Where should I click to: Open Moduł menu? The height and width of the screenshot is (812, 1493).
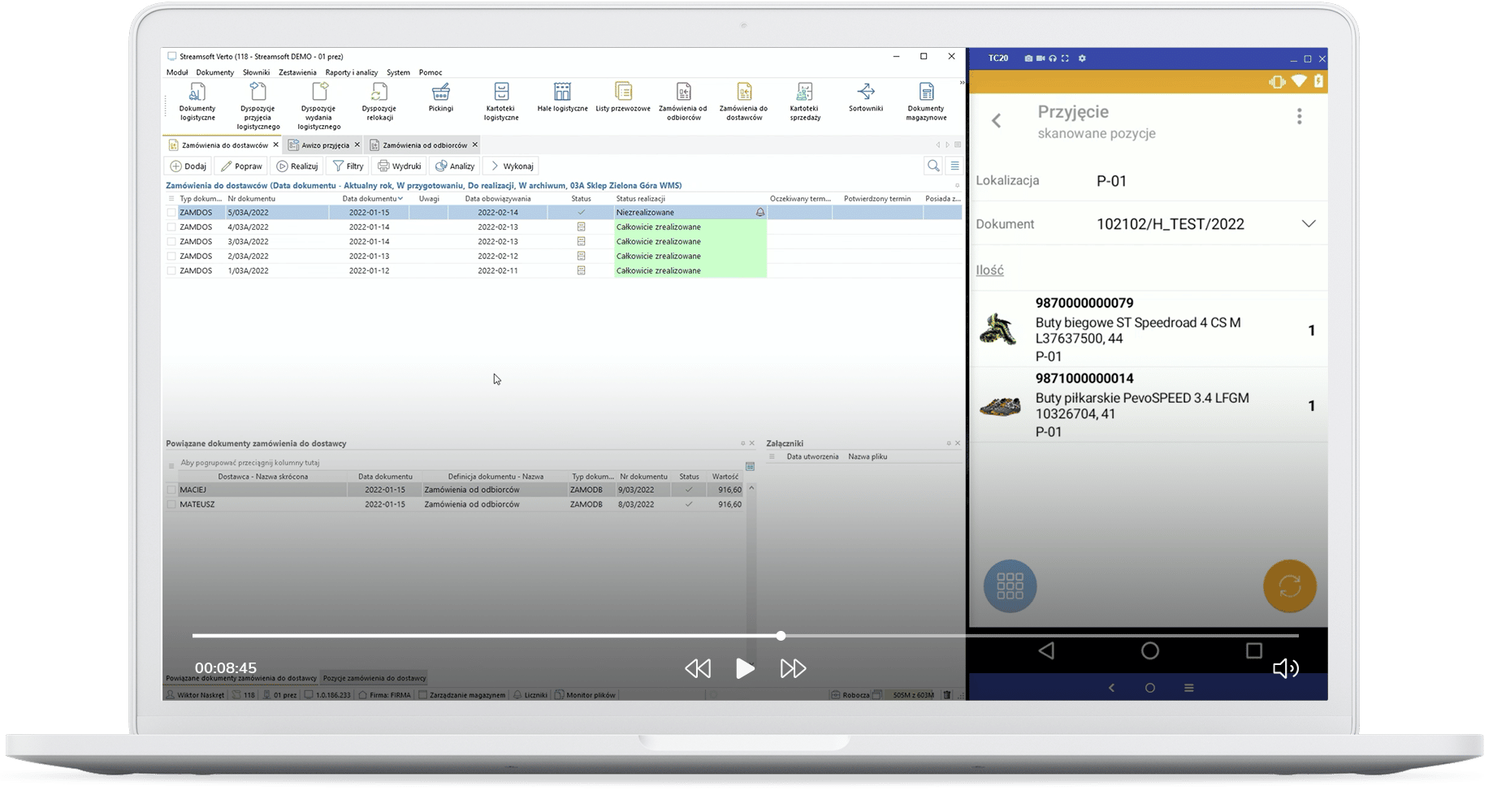(177, 72)
